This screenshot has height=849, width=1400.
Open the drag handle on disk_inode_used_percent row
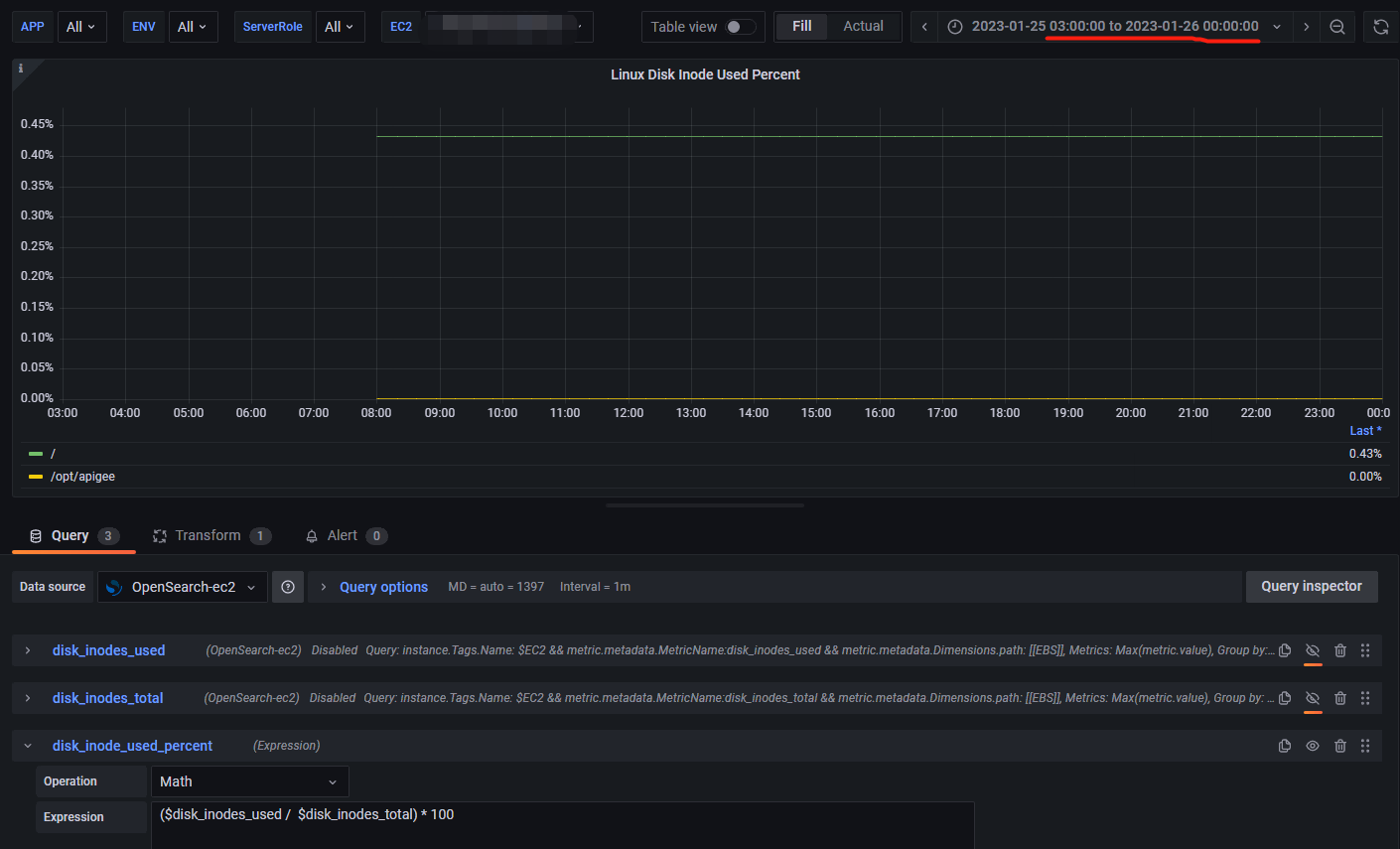tap(1365, 746)
